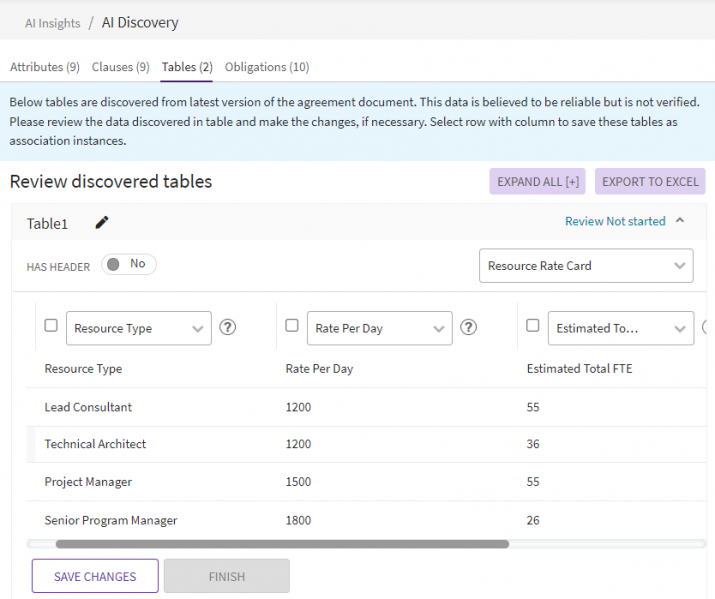Click the Table1 title

click(47, 224)
